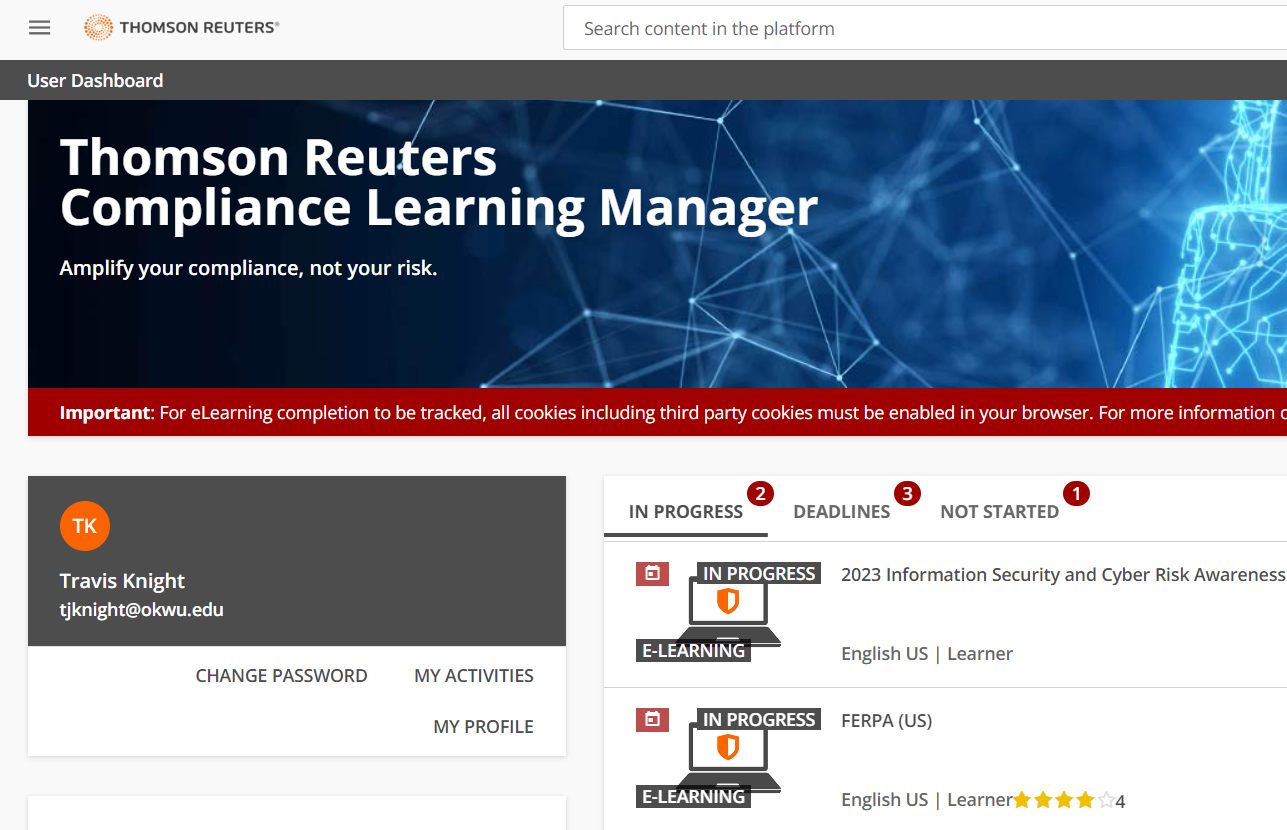Click the Change Password link
This screenshot has width=1287, height=830.
point(282,676)
